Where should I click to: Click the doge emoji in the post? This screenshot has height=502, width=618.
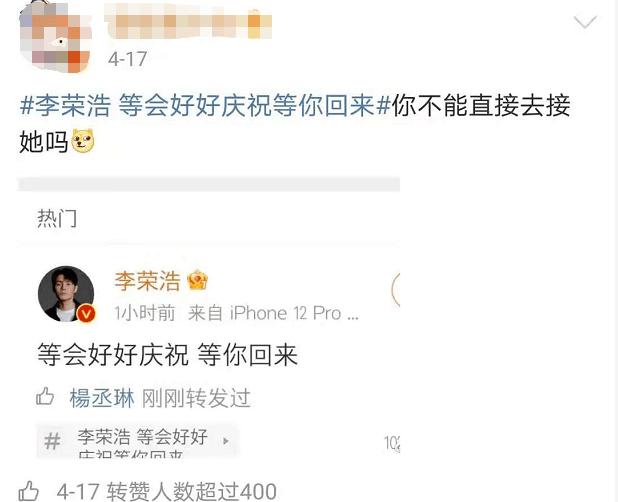click(x=83, y=141)
